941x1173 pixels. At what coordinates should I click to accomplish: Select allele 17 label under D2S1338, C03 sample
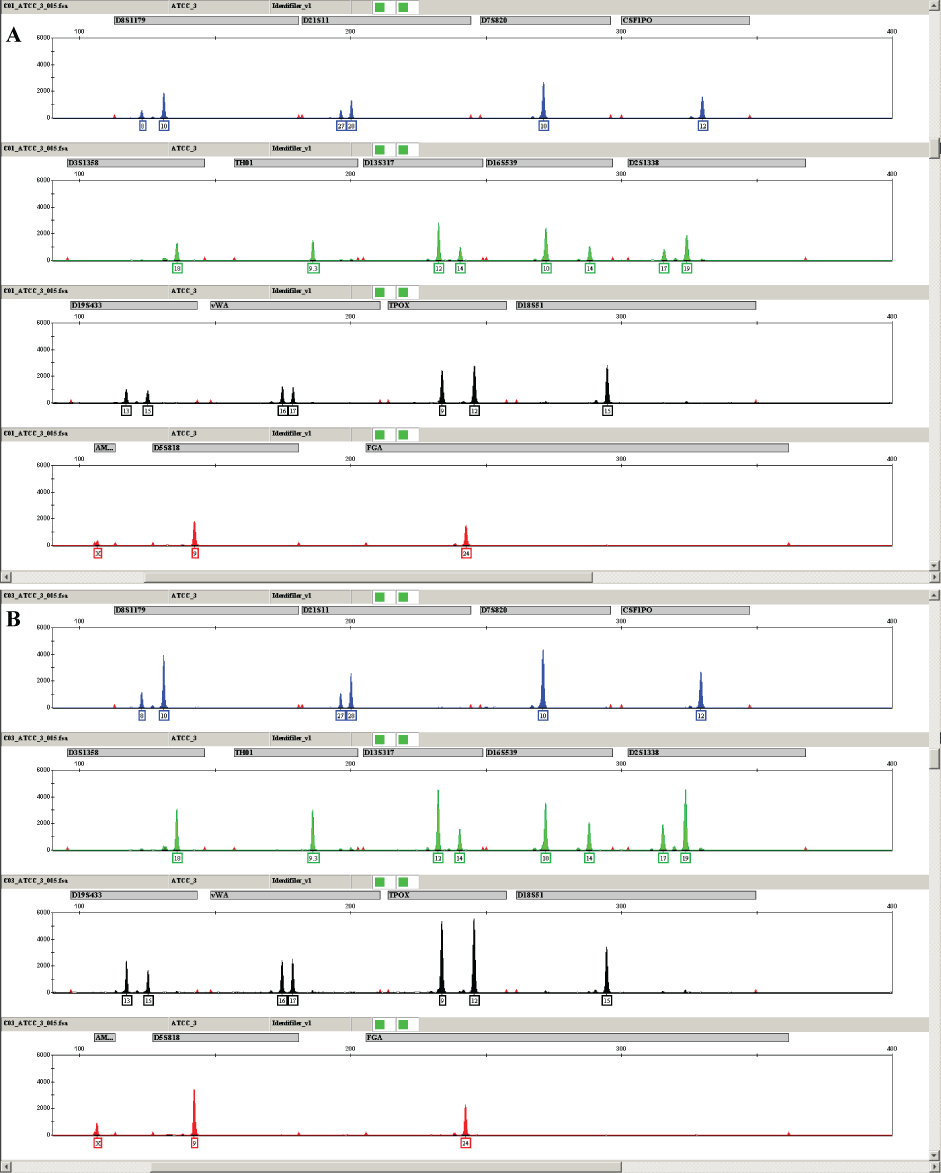pyautogui.click(x=663, y=858)
